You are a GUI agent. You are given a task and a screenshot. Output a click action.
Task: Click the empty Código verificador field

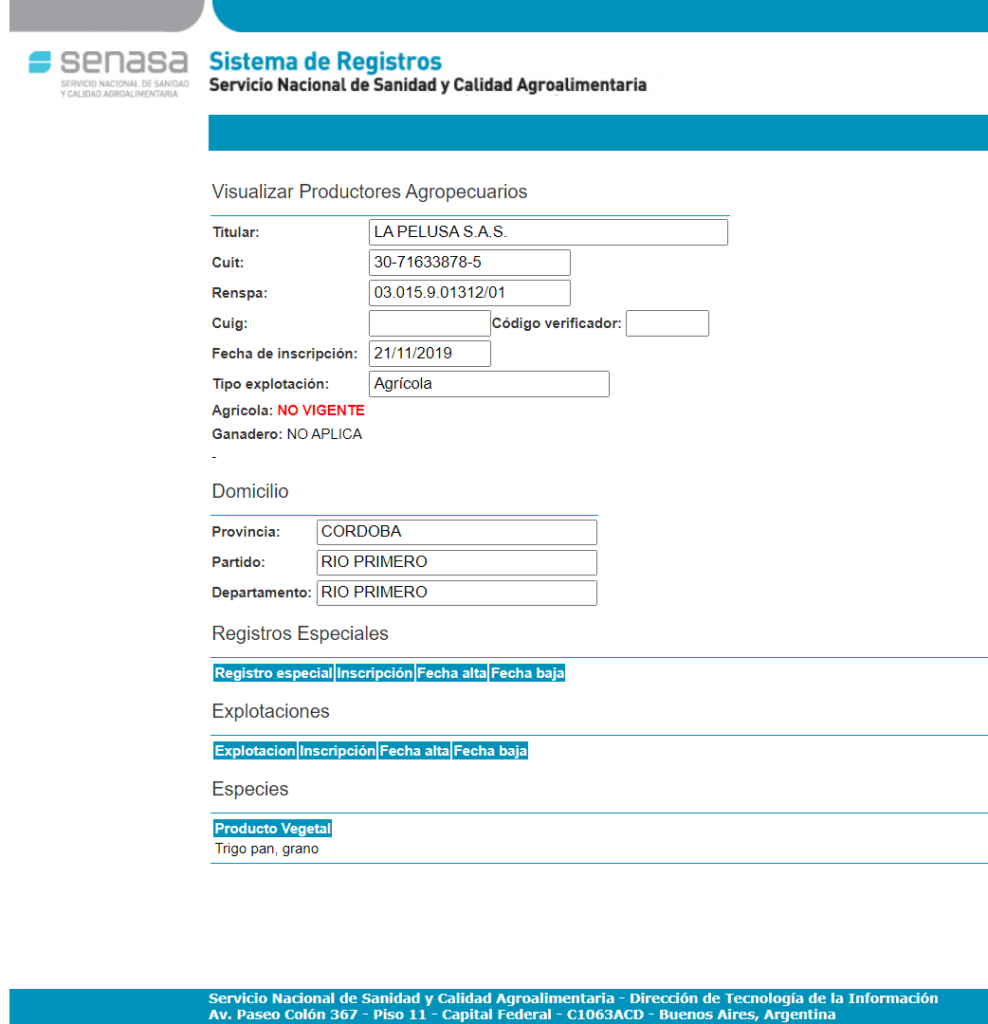(x=667, y=324)
